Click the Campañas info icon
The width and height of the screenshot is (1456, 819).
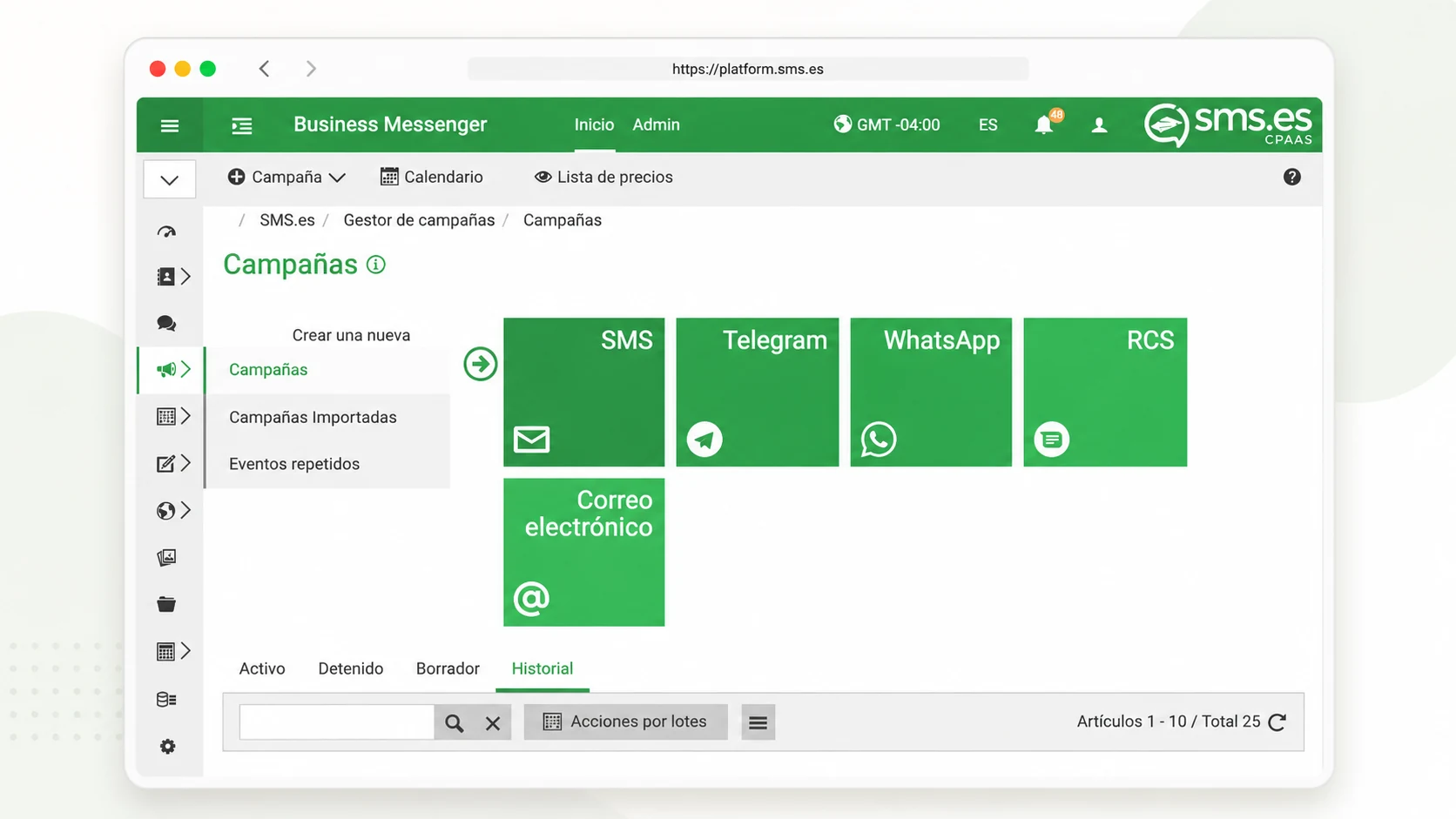click(x=376, y=265)
